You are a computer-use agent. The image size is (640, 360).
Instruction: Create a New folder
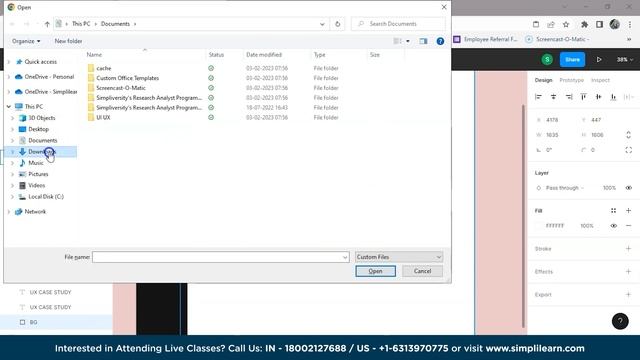(x=68, y=41)
